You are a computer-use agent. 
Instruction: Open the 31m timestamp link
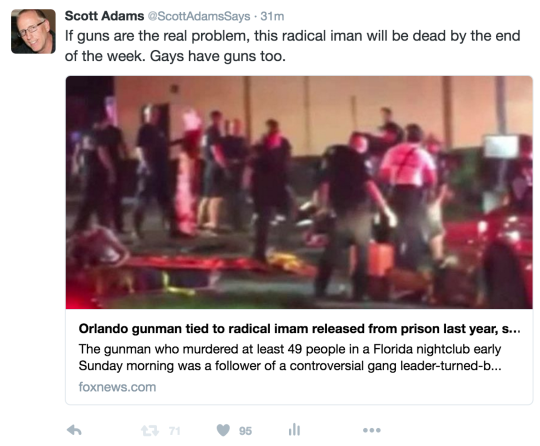(272, 16)
